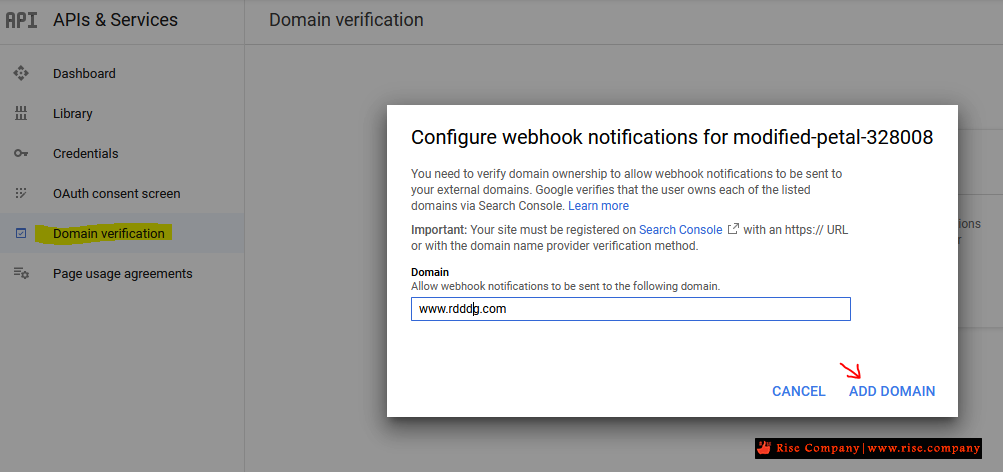Viewport: 1003px width, 472px height.
Task: Open Page usage agreements
Action: pyautogui.click(x=122, y=273)
